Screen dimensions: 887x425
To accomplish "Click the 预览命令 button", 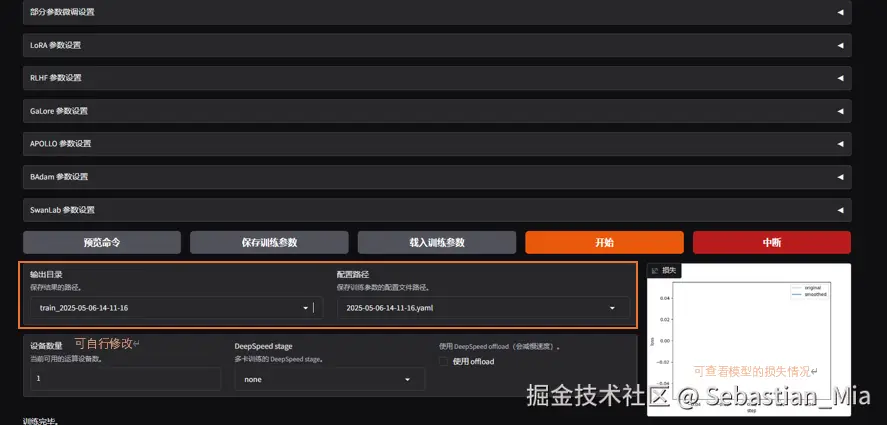I will pos(102,242).
